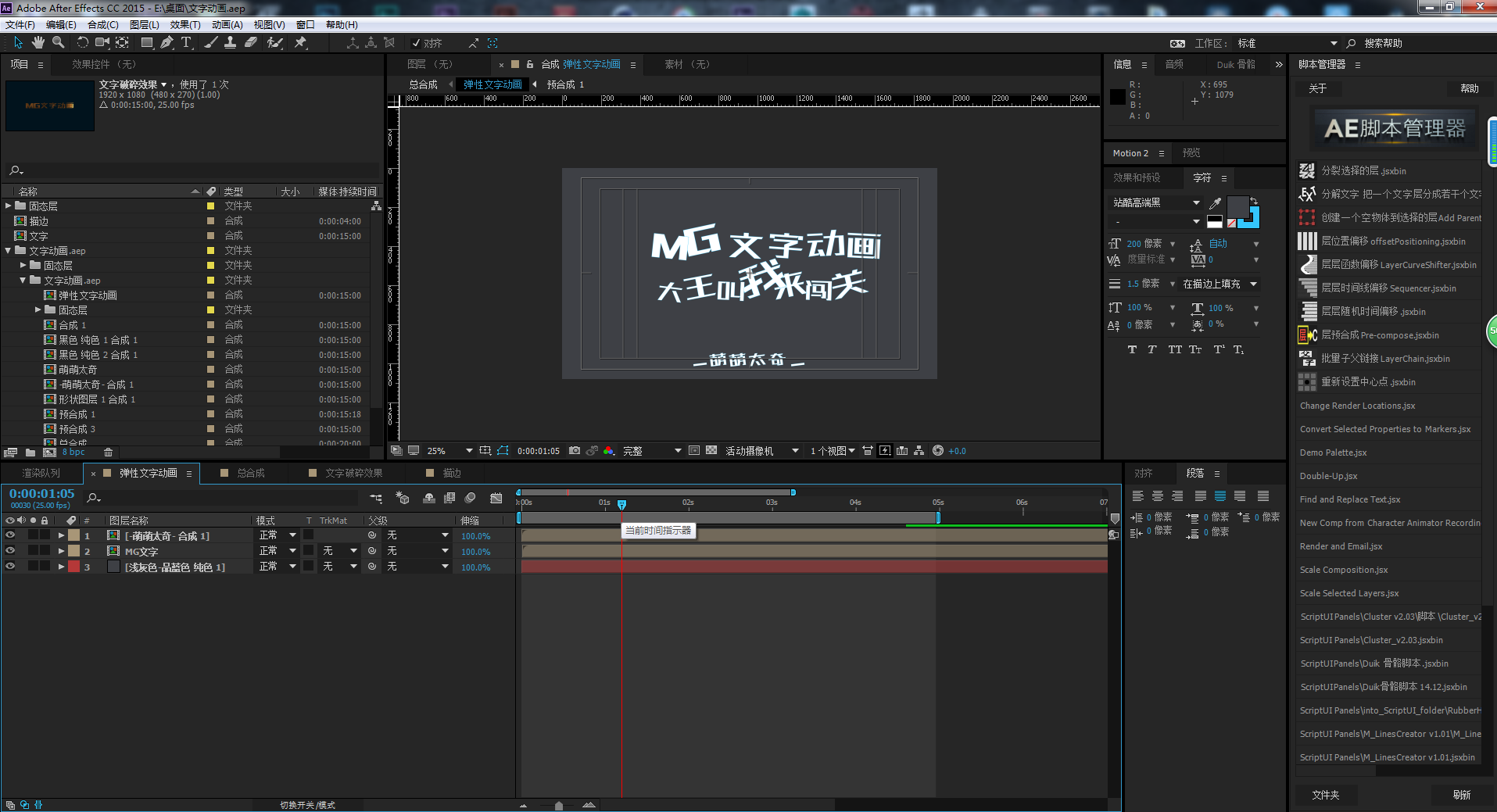Click the eyedropper in Character panel
The width and height of the screenshot is (1497, 812).
tap(1215, 203)
